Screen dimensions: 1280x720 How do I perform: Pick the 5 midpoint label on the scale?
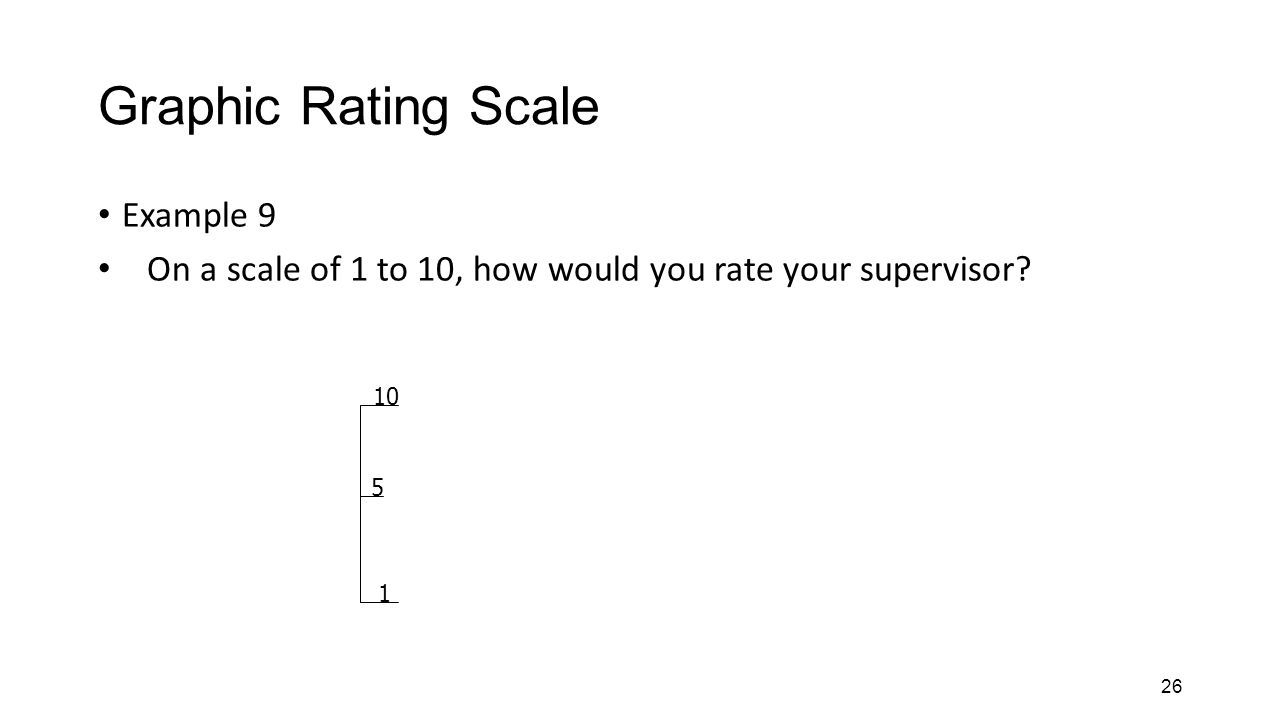click(x=377, y=488)
